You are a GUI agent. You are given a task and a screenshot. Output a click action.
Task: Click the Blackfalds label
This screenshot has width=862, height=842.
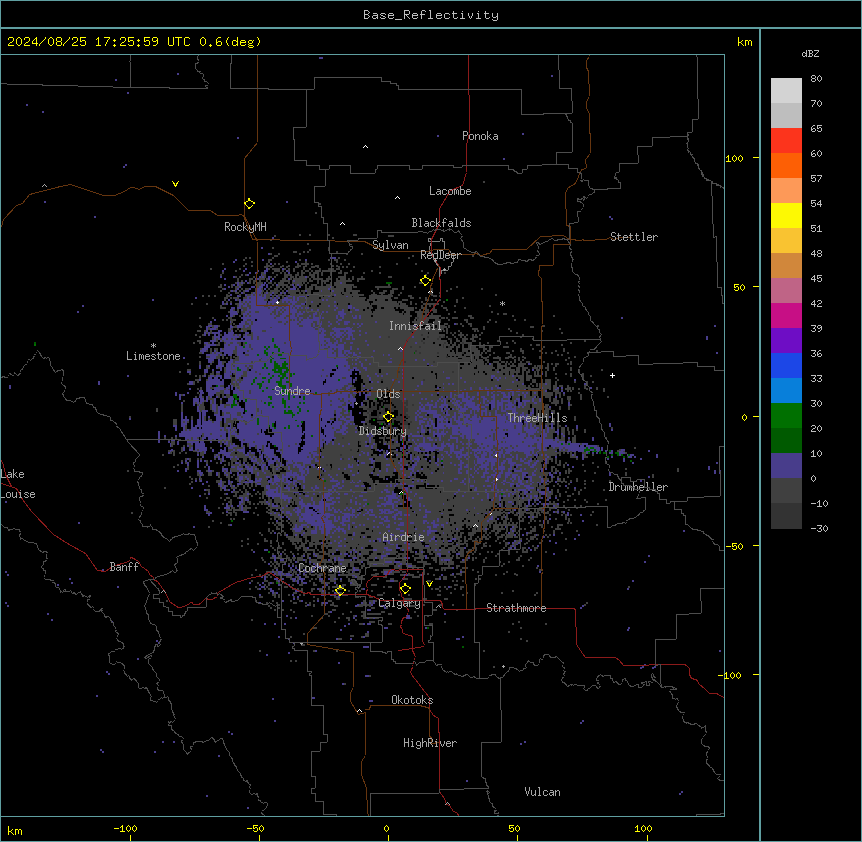tap(441, 223)
